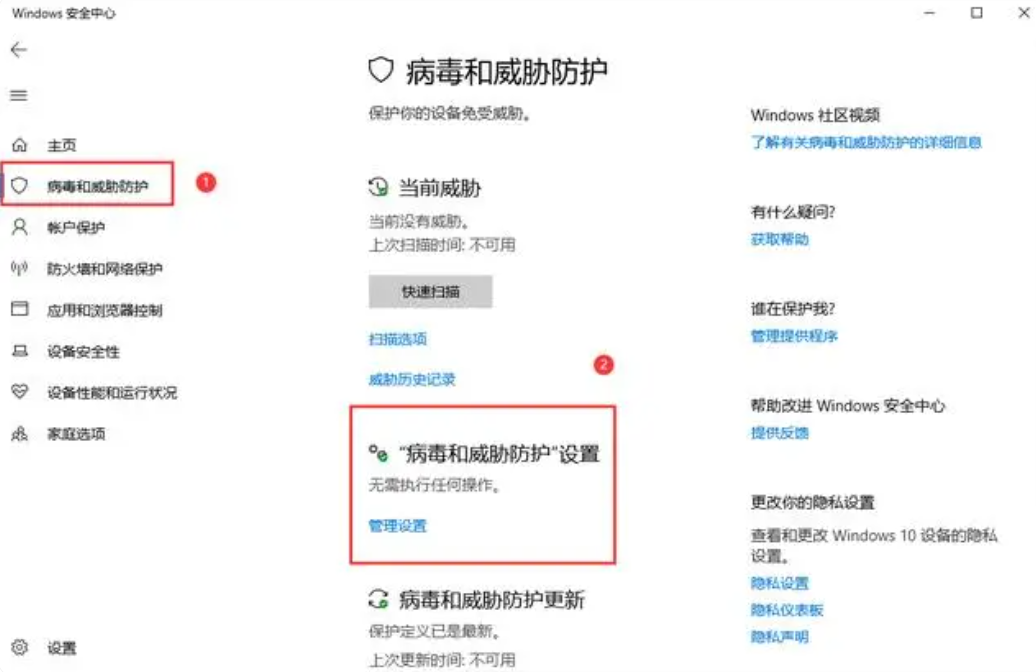
Task: Minimize the Windows 安全中心 window
Action: click(930, 13)
